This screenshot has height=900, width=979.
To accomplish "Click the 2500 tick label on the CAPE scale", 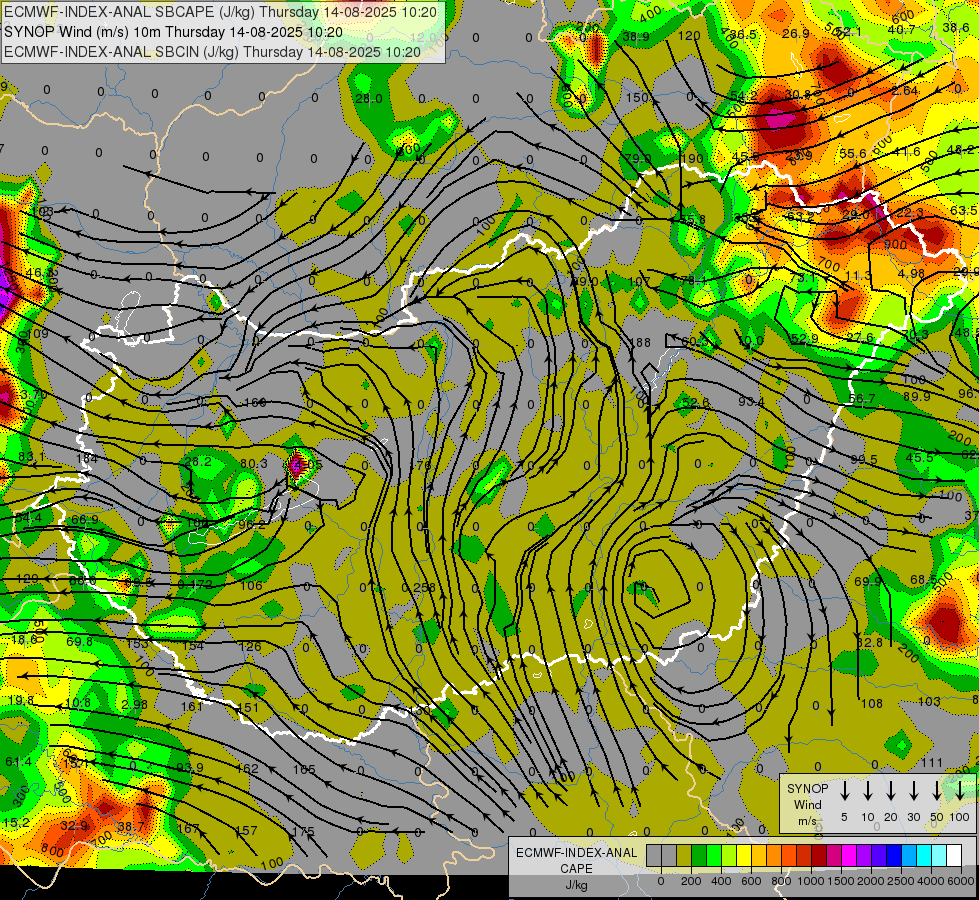I will 901,881.
